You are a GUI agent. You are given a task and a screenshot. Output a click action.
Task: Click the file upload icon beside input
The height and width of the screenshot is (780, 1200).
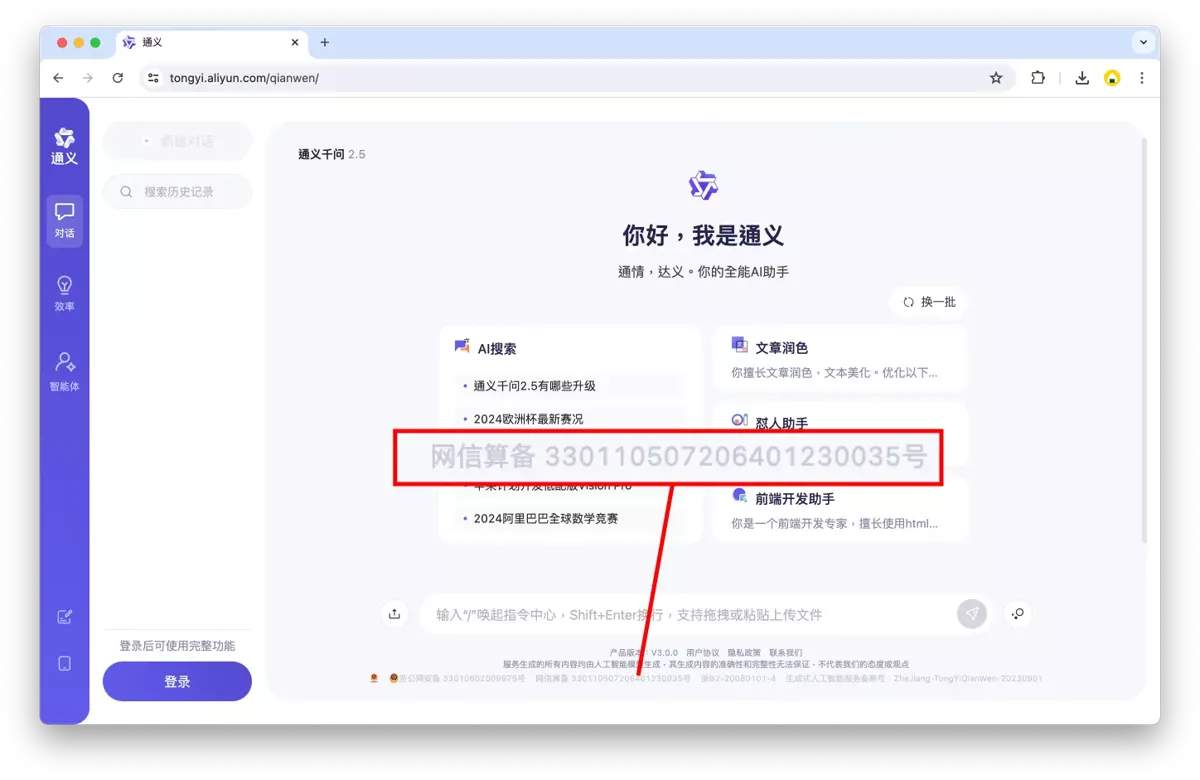coord(394,614)
